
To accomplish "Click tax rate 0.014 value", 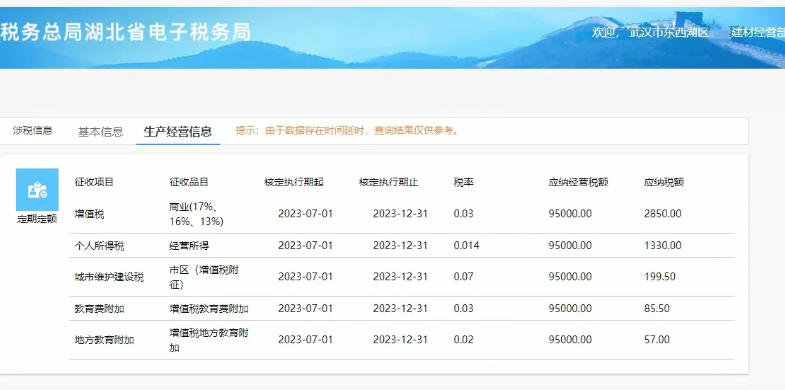I will (466, 245).
